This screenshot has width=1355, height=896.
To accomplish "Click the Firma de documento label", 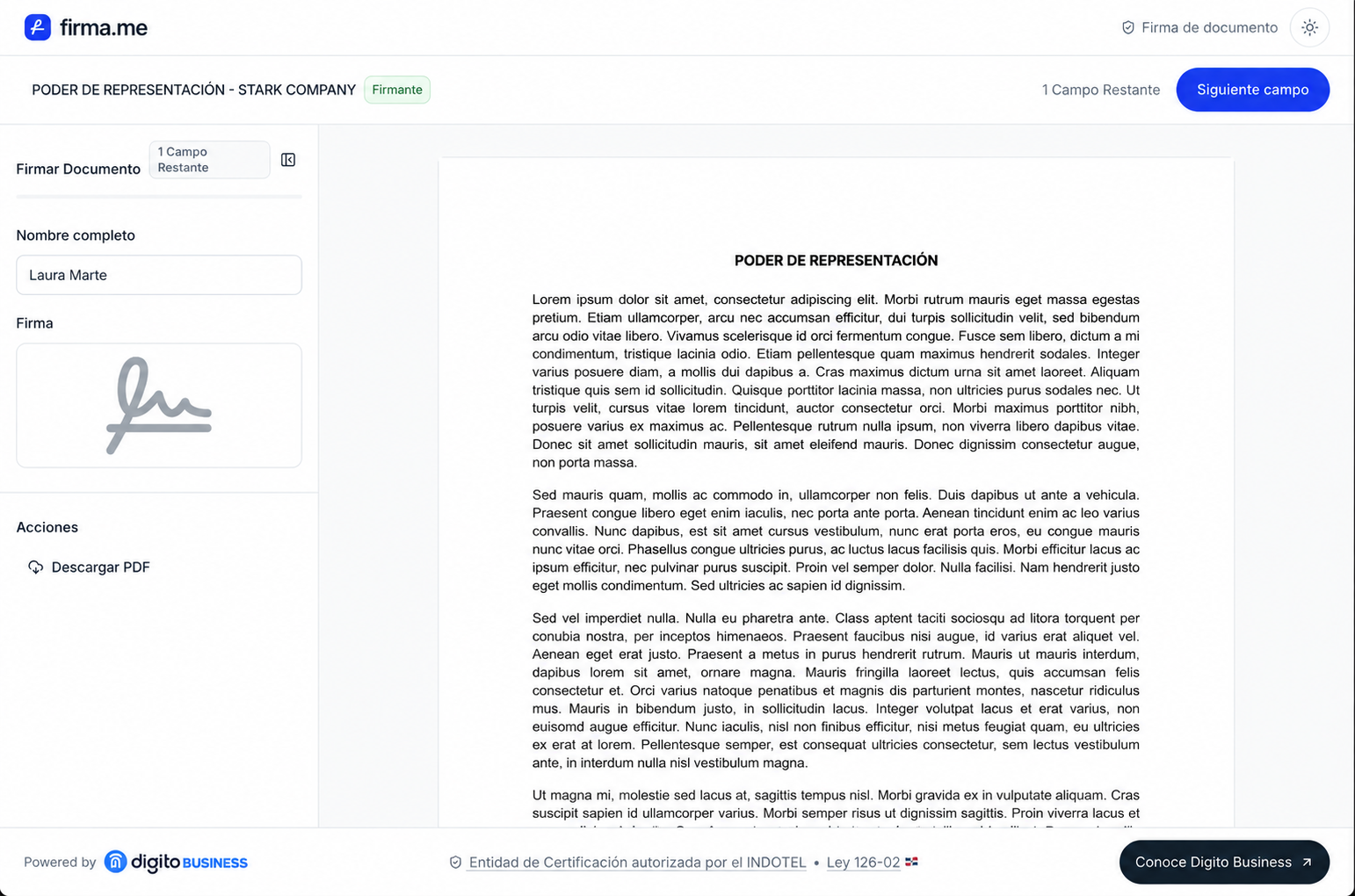I will coord(1209,27).
